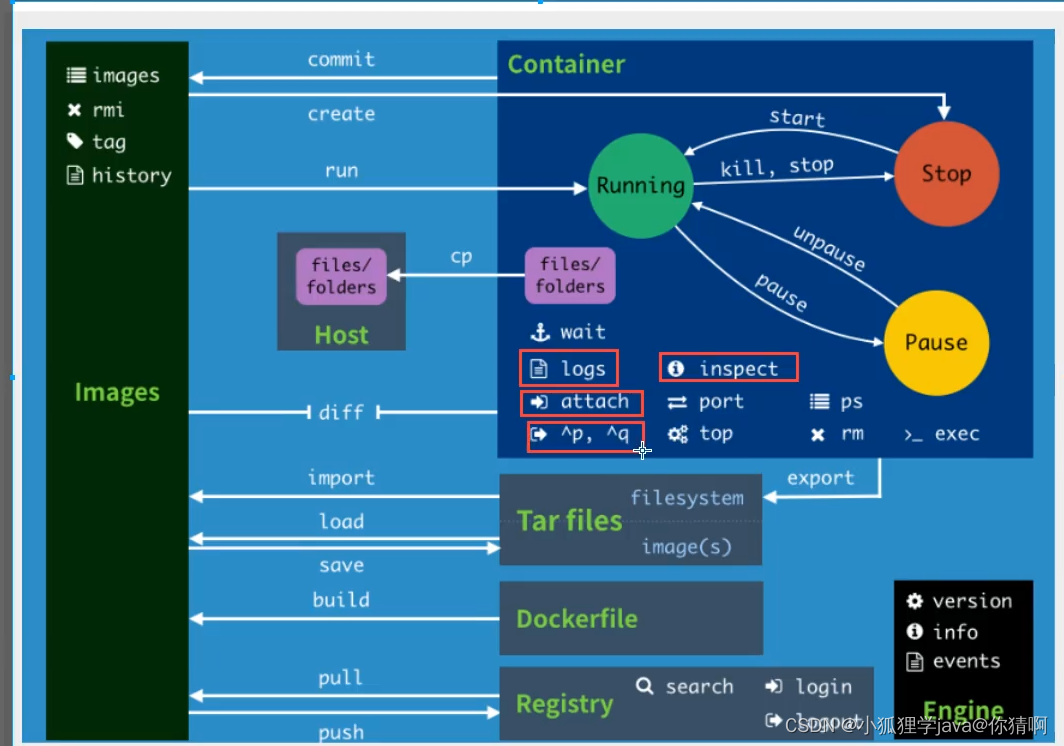Click the create label
The height and width of the screenshot is (746, 1064).
341,114
